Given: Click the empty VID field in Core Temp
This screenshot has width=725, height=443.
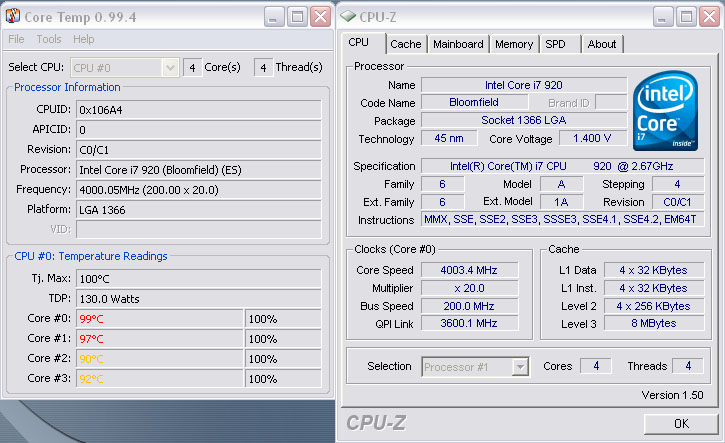Looking at the screenshot, I should click(x=198, y=229).
